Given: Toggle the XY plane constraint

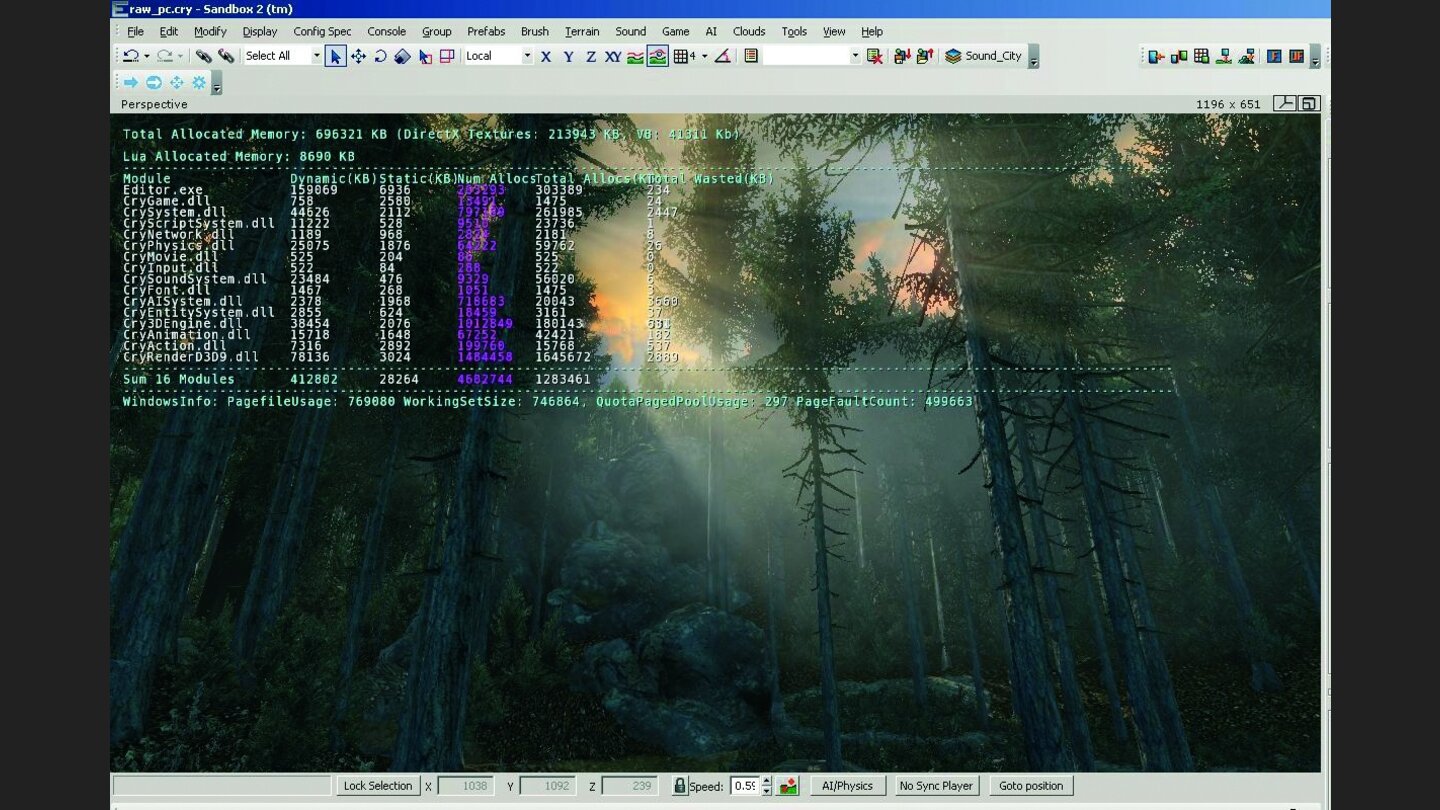Looking at the screenshot, I should (x=613, y=56).
